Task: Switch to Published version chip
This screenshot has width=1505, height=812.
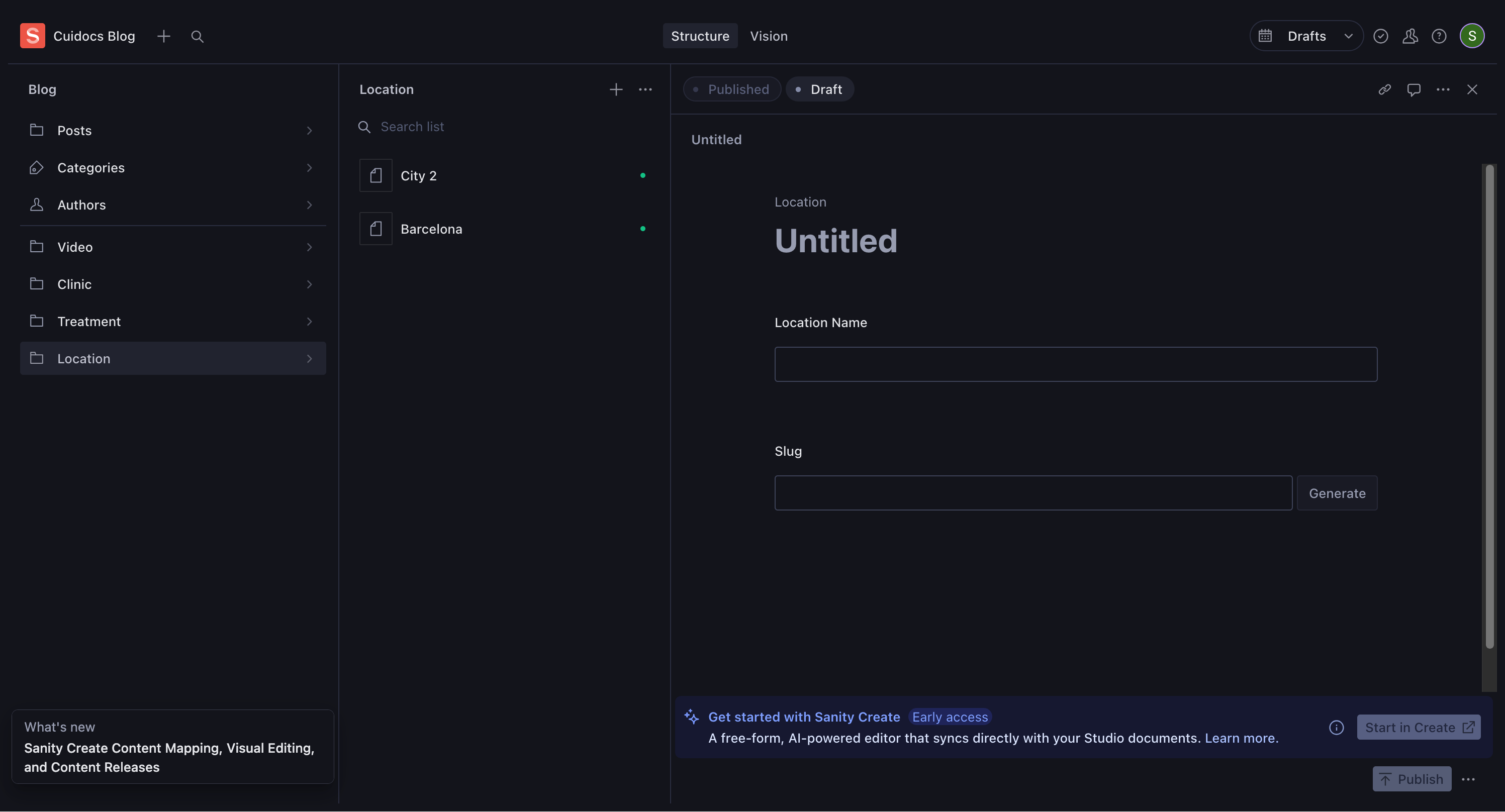Action: coord(731,89)
